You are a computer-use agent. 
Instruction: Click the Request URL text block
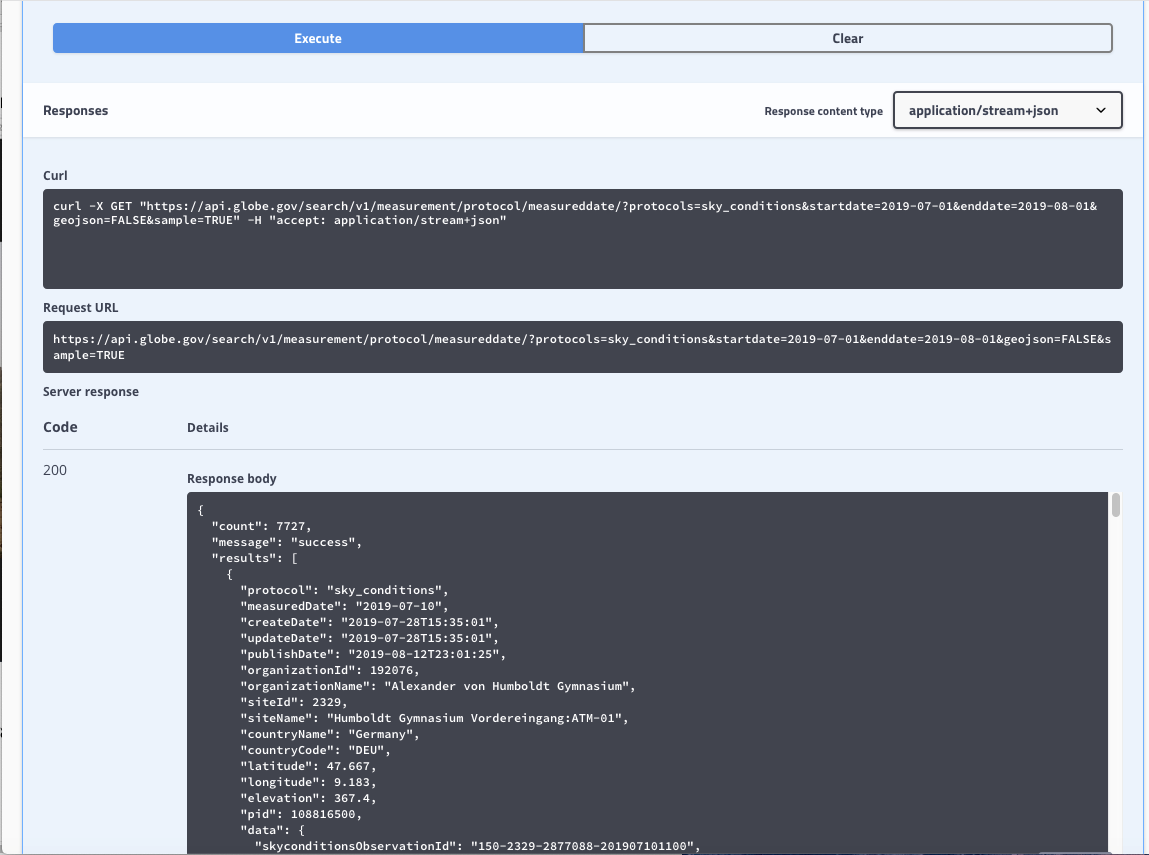pyautogui.click(x=582, y=347)
